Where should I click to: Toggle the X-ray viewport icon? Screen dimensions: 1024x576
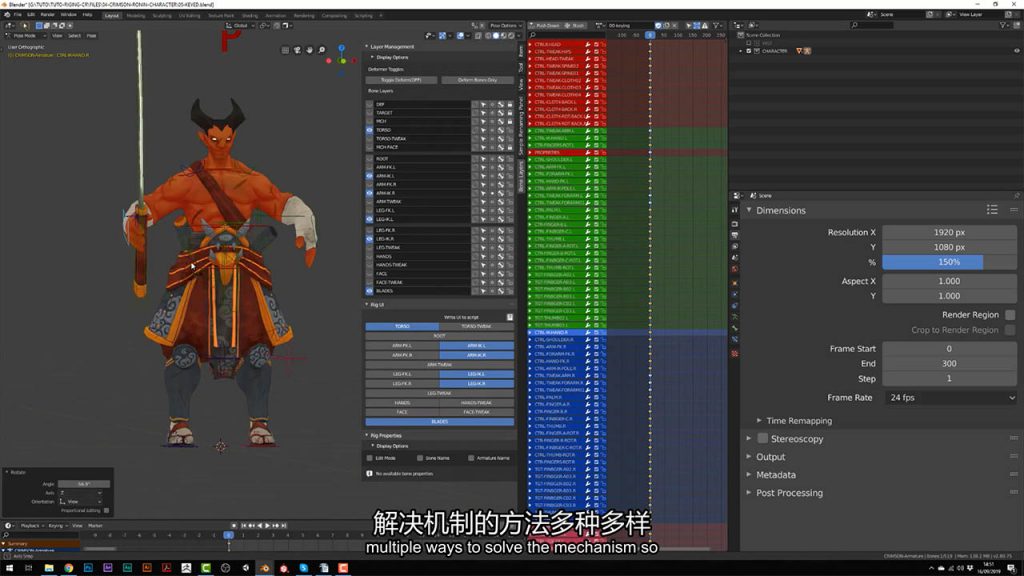pos(478,35)
